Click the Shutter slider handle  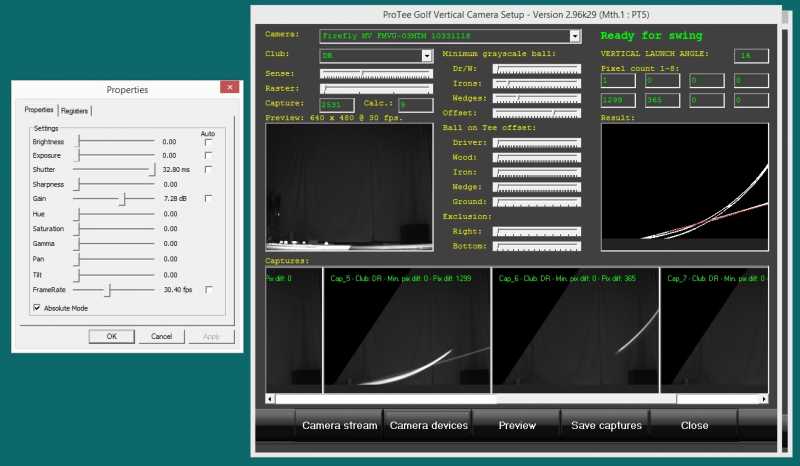[x=152, y=169]
